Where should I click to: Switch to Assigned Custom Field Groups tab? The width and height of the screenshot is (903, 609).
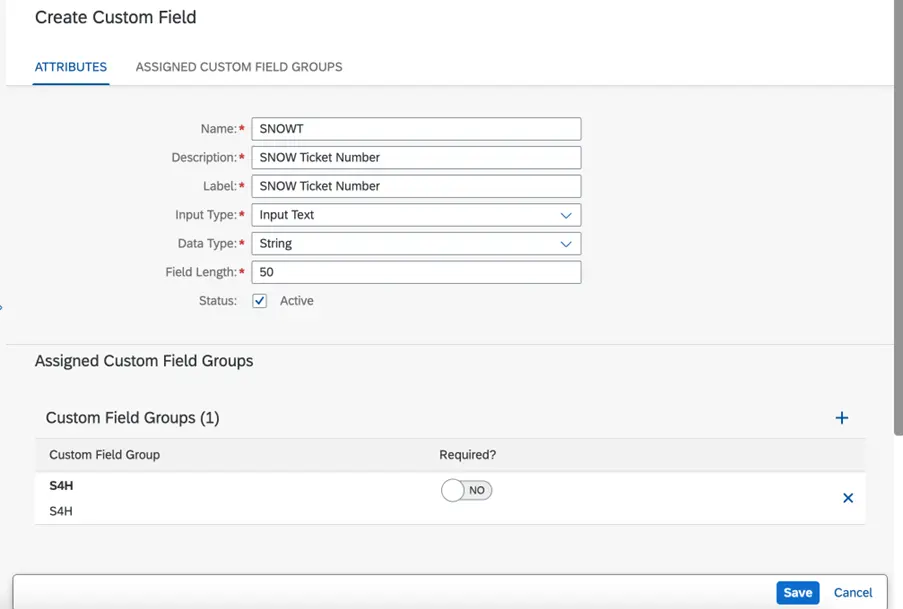(239, 67)
